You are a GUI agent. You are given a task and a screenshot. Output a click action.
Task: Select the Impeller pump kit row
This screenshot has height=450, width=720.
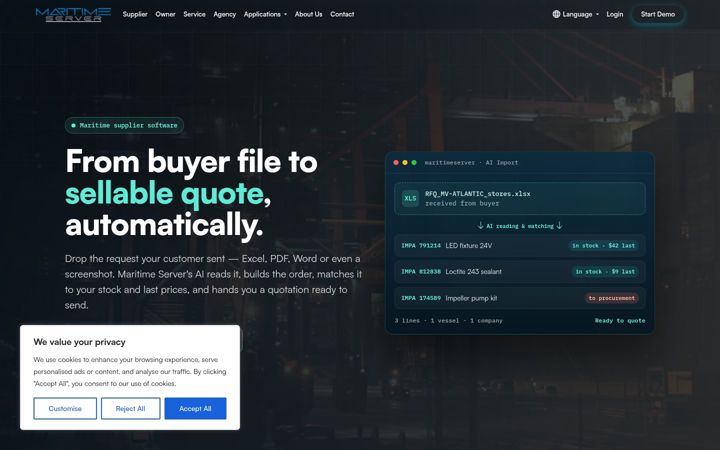pyautogui.click(x=520, y=298)
